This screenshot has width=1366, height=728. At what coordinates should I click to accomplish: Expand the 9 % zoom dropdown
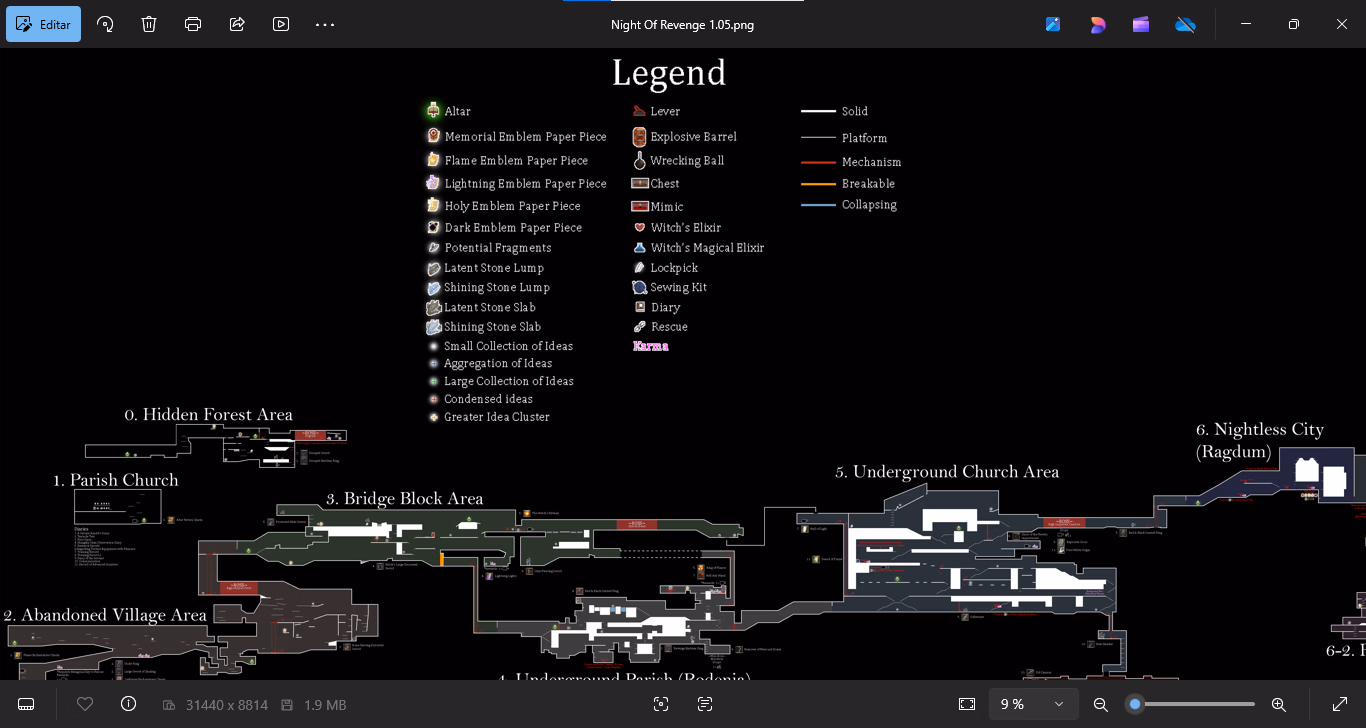[1058, 704]
